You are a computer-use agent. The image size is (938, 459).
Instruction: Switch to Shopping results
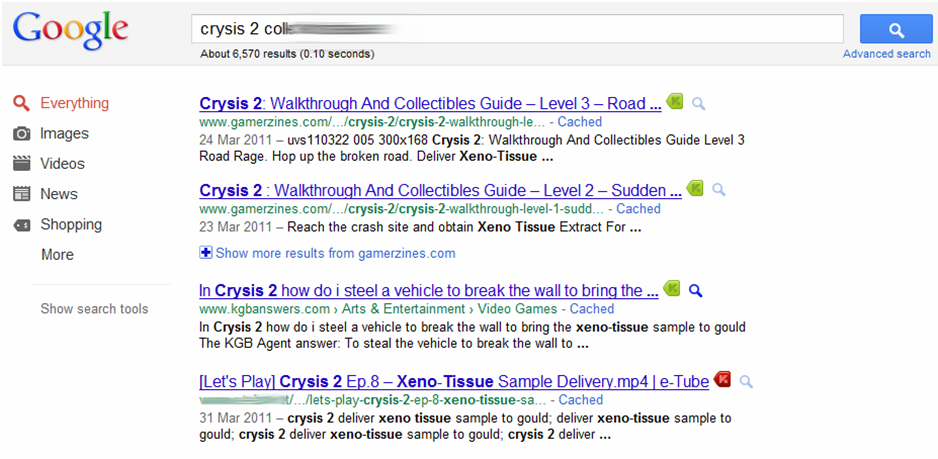(71, 225)
